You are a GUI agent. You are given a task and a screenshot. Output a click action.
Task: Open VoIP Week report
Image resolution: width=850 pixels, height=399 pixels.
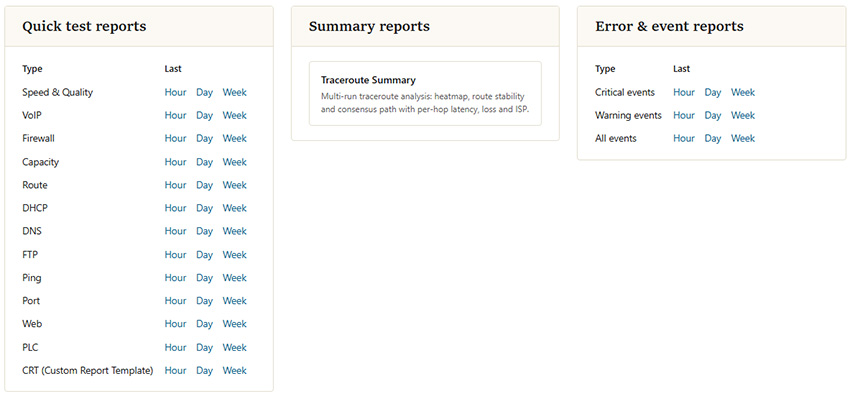pos(234,115)
